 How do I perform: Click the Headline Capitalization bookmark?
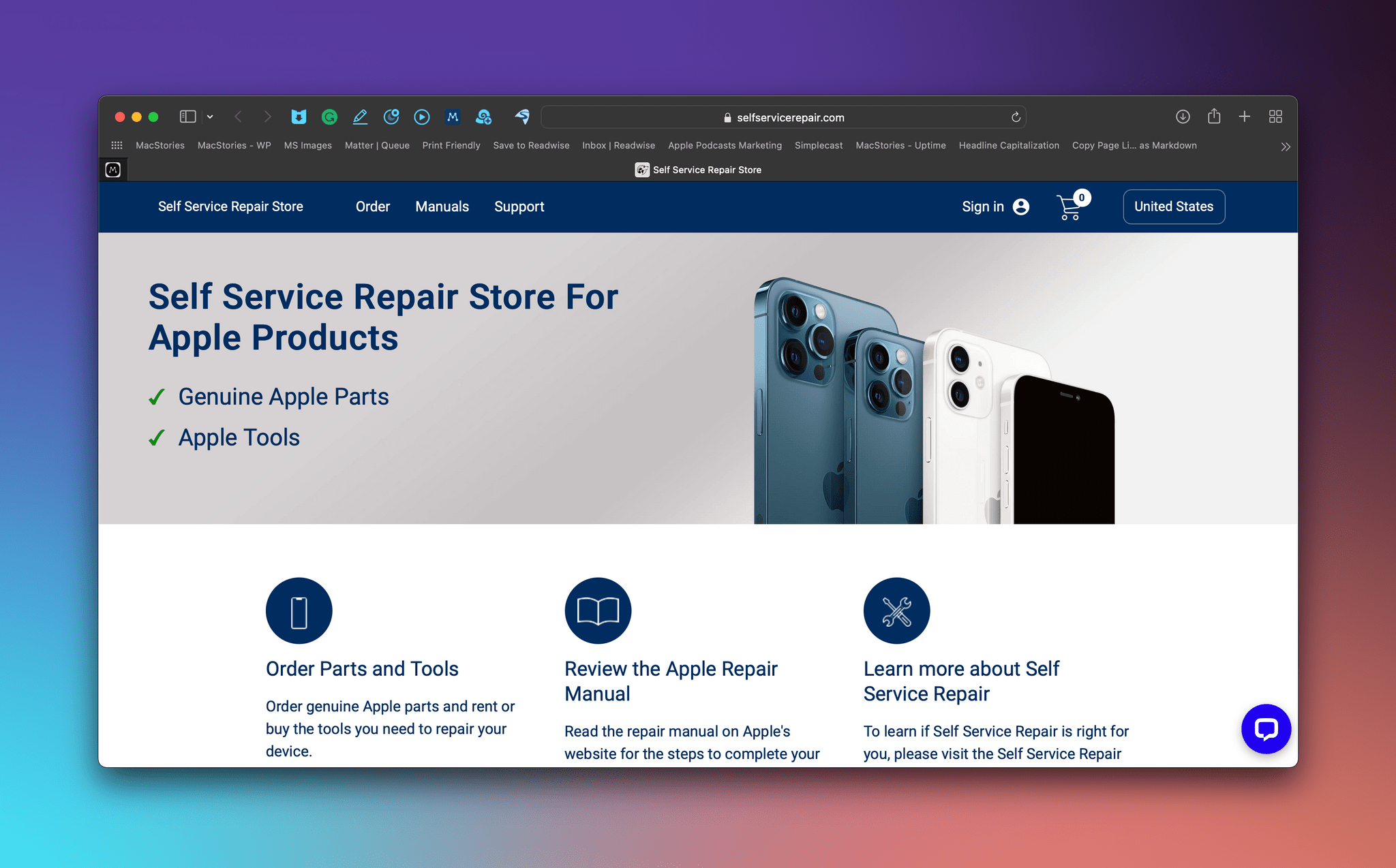(x=1009, y=145)
